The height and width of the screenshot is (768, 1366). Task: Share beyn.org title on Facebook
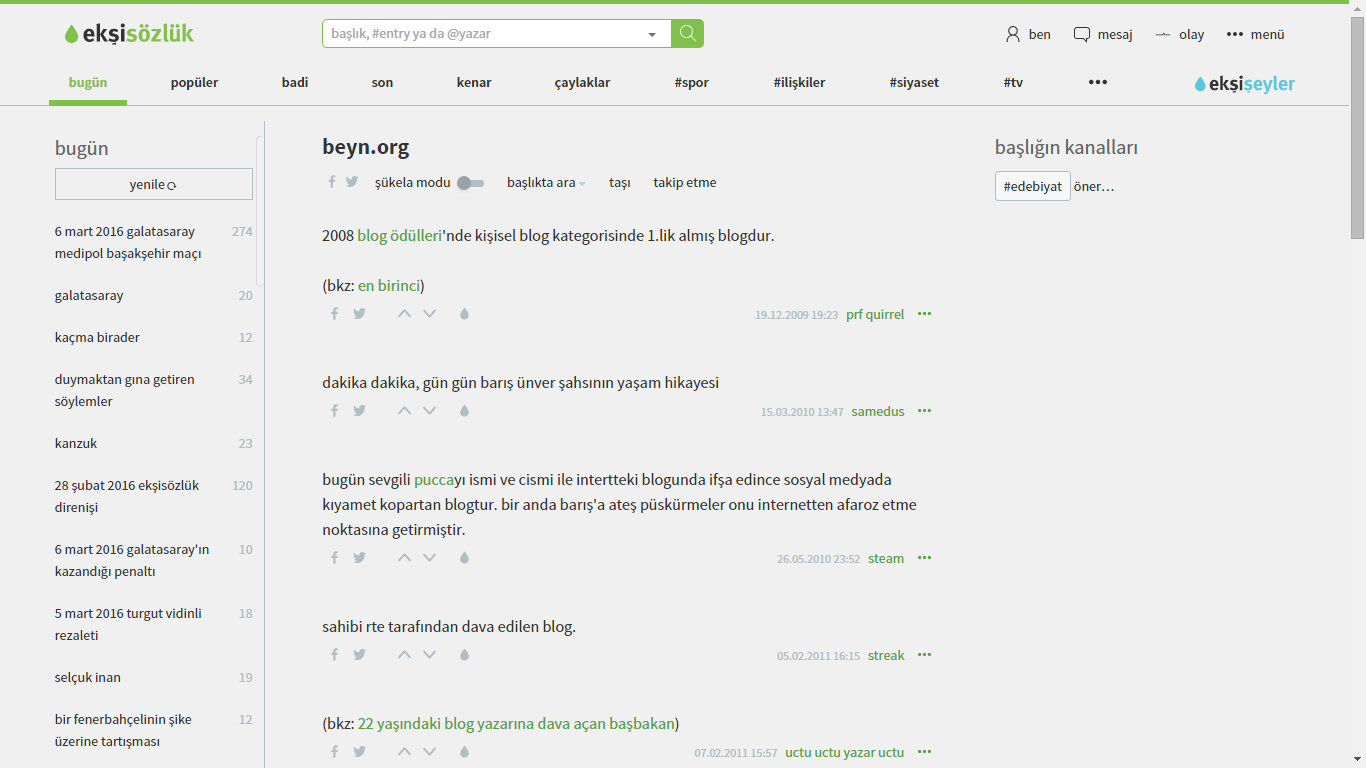(332, 182)
